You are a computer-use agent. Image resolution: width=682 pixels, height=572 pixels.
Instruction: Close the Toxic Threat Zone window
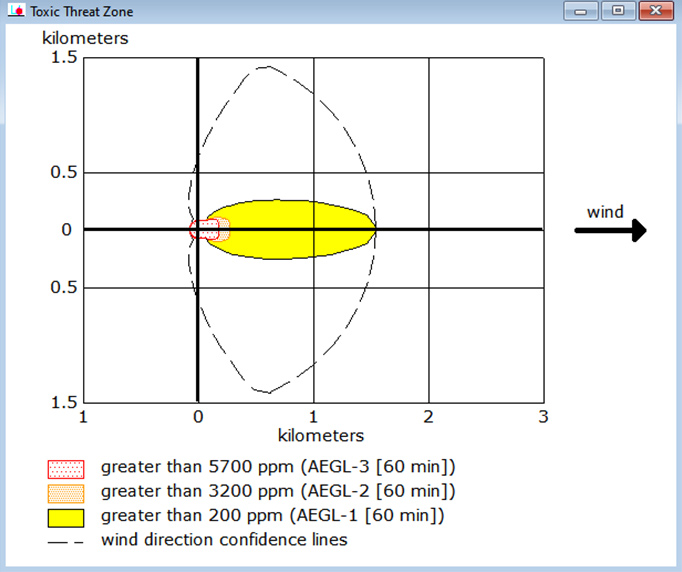click(x=654, y=11)
